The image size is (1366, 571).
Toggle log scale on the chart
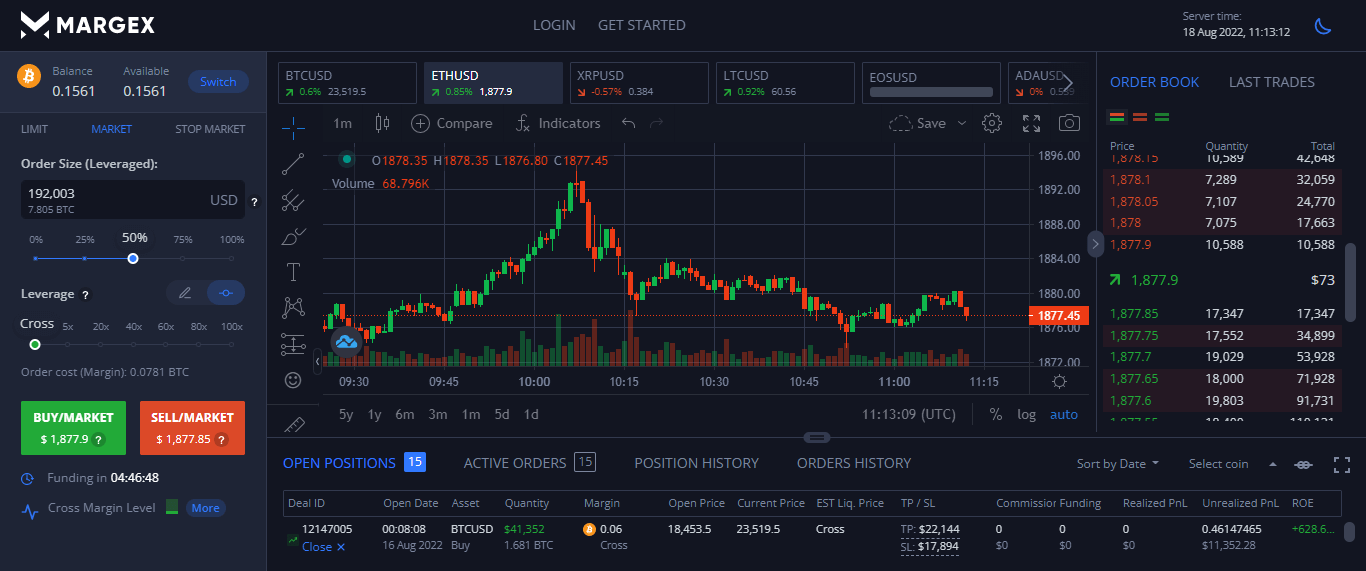point(1027,414)
